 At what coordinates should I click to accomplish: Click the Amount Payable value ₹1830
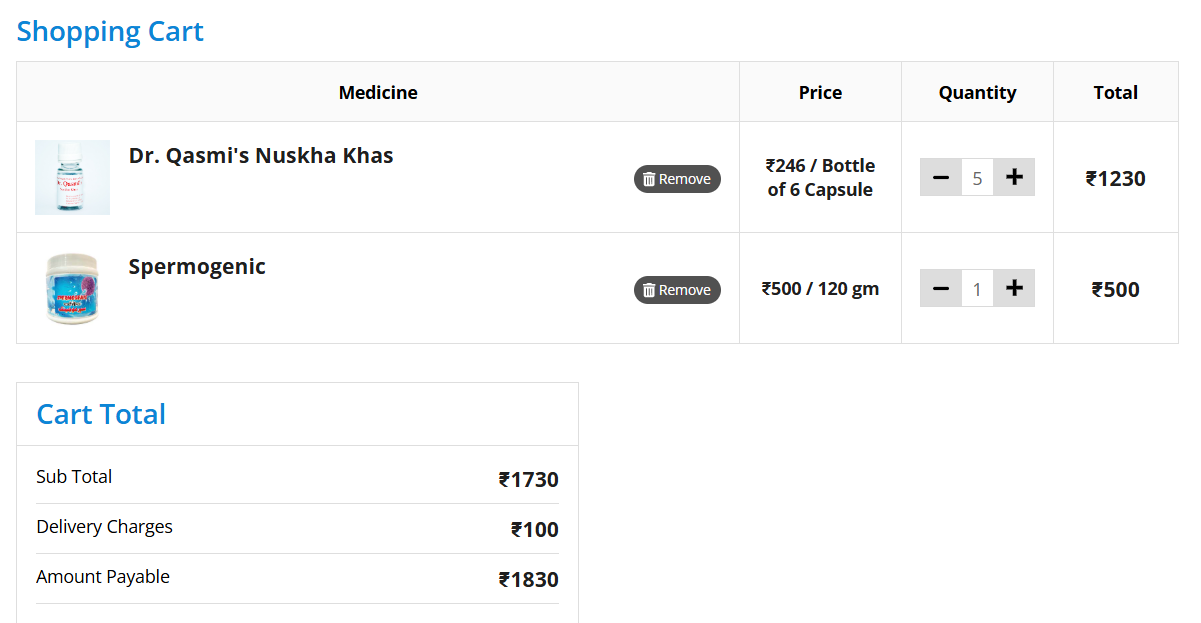coord(529,580)
